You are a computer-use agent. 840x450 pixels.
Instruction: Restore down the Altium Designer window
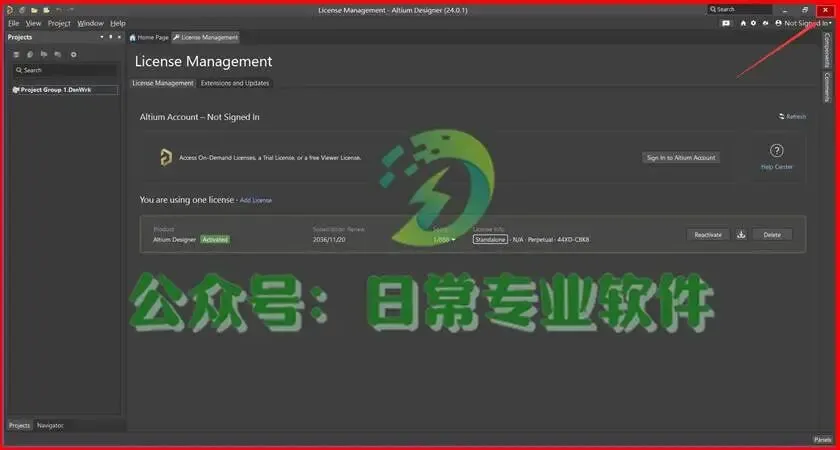coord(805,10)
